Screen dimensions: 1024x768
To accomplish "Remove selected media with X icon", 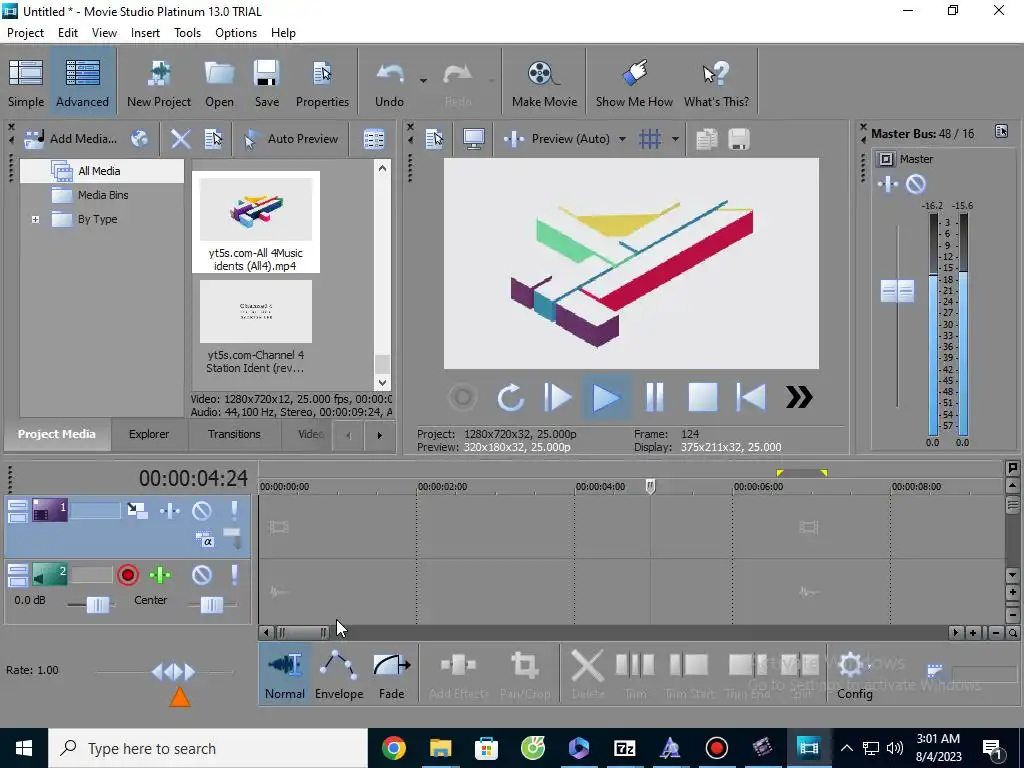I will (180, 138).
